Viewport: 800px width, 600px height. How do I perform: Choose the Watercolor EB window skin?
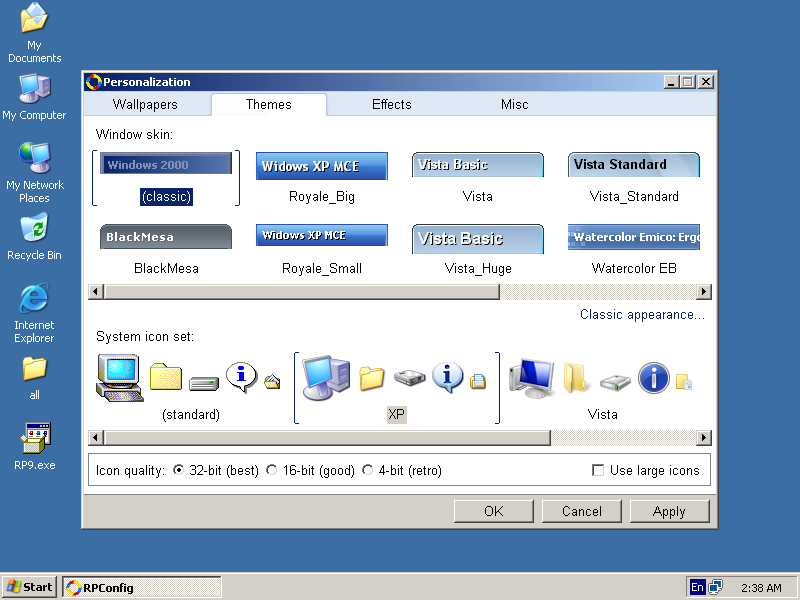point(634,250)
